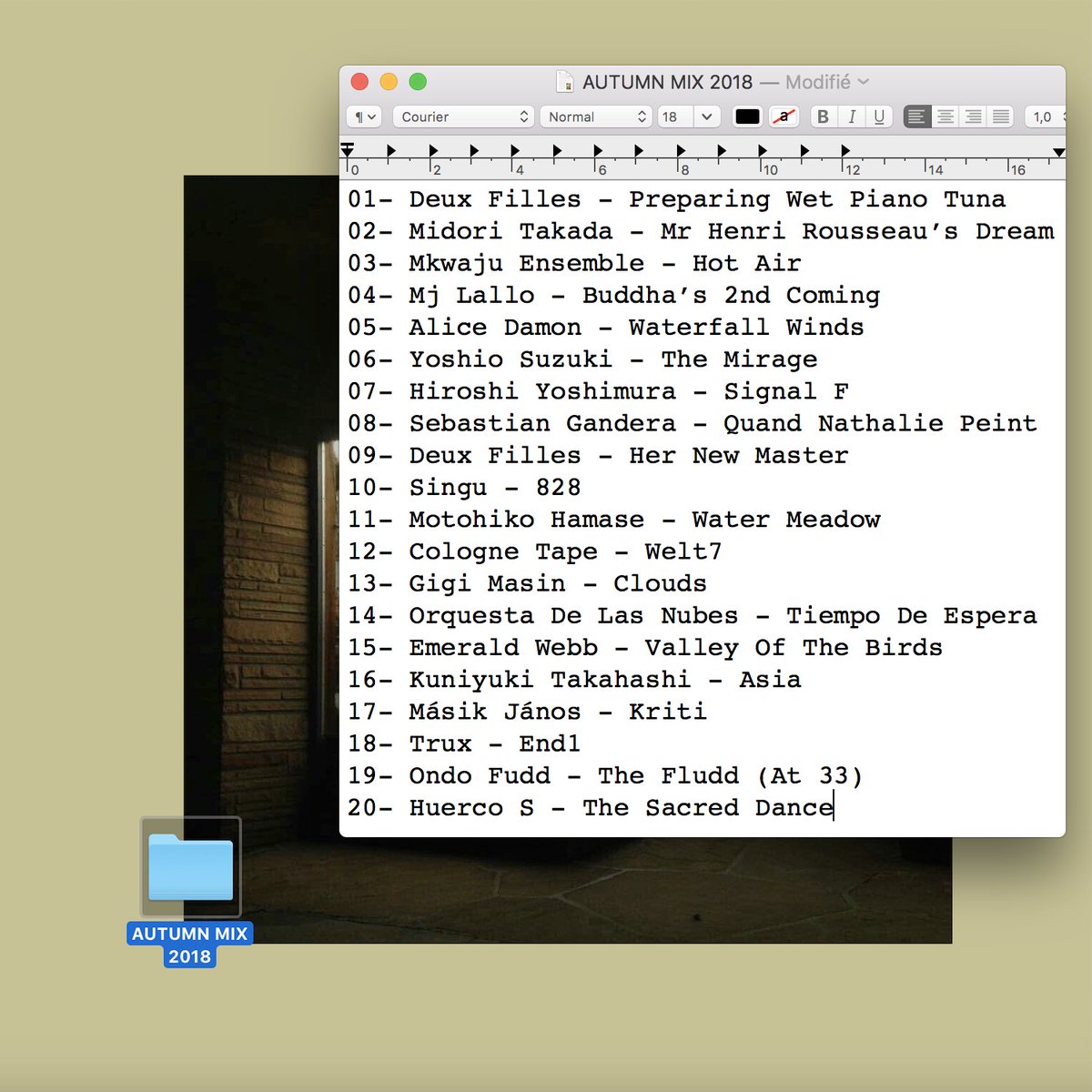The width and height of the screenshot is (1092, 1092).
Task: Click the line "16- Kuniyuki Takahashi - Asia"
Action: (x=574, y=680)
